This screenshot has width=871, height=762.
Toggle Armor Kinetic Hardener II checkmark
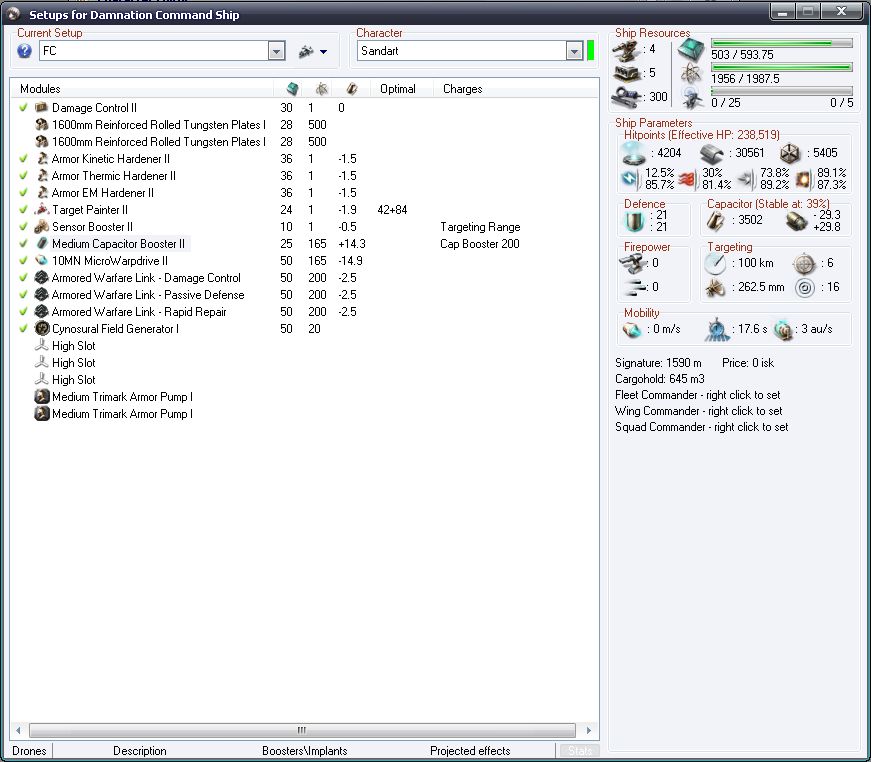(x=23, y=158)
